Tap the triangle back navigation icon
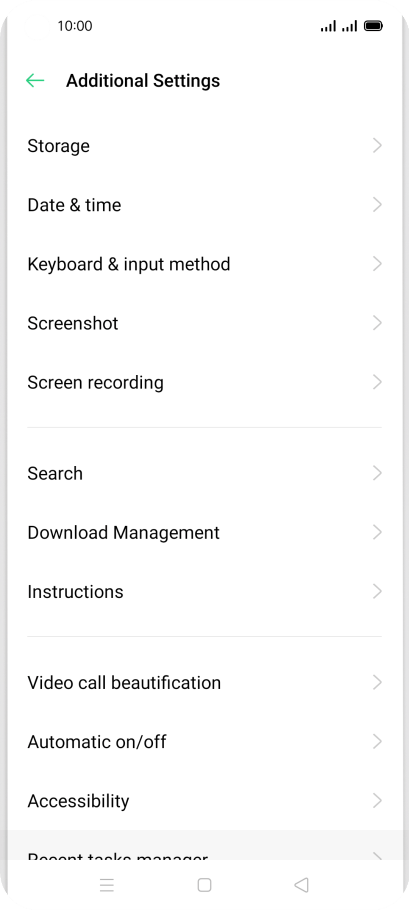Screen dimensions: 409x910 click(301, 885)
